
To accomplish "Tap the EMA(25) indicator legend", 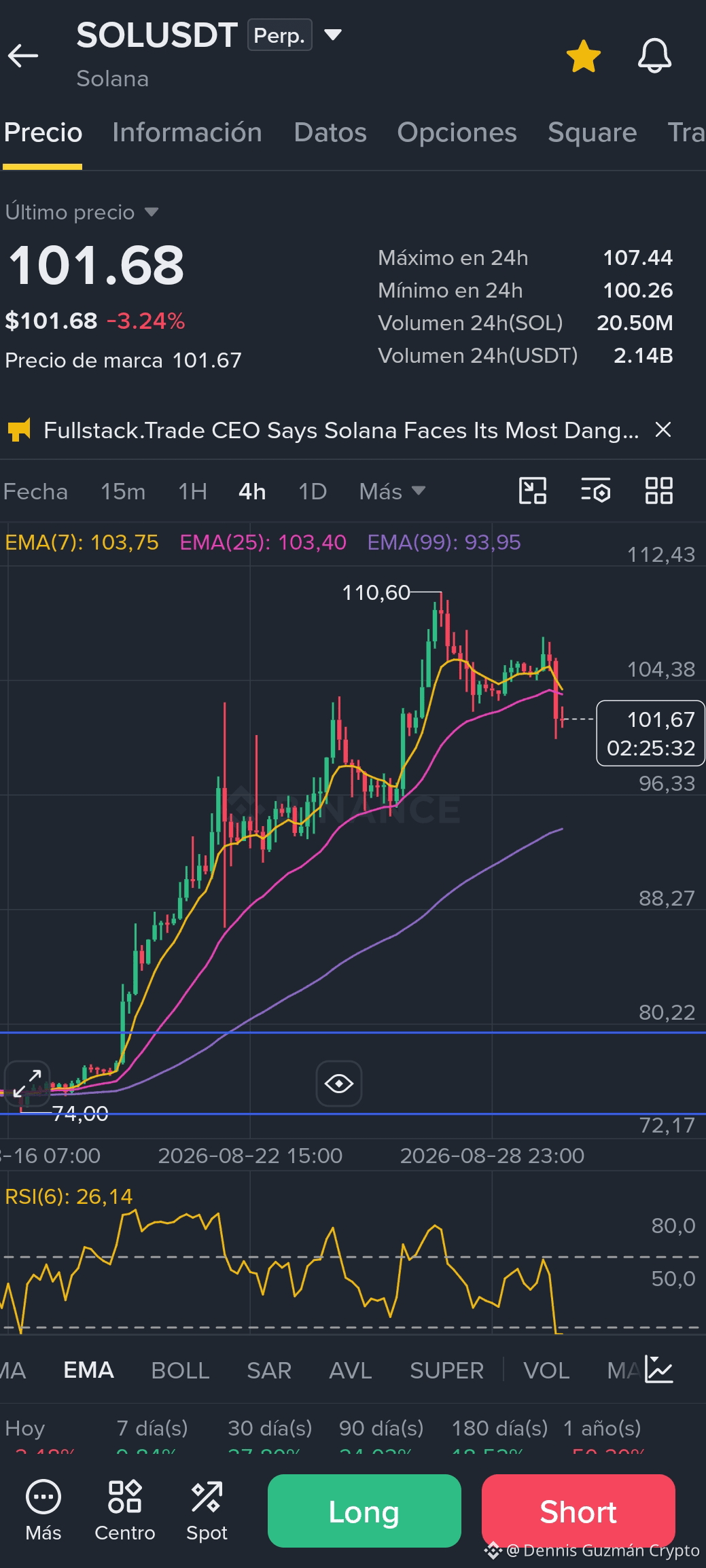I will 263,542.
